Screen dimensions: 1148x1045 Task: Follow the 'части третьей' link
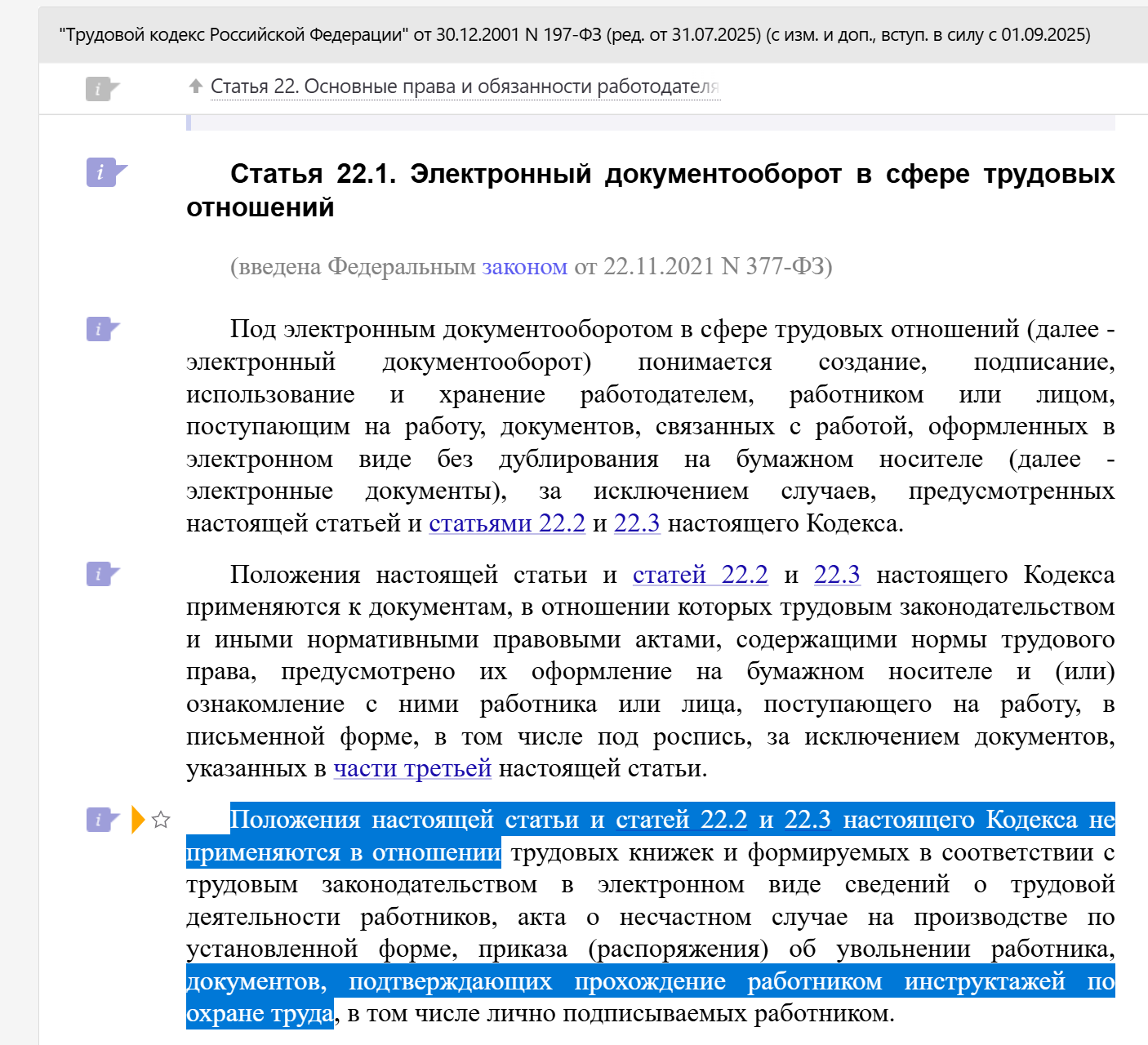(412, 768)
